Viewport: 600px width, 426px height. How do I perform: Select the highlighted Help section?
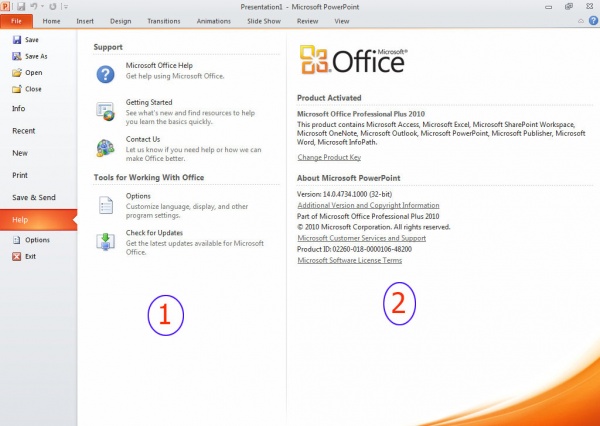[x=38, y=220]
